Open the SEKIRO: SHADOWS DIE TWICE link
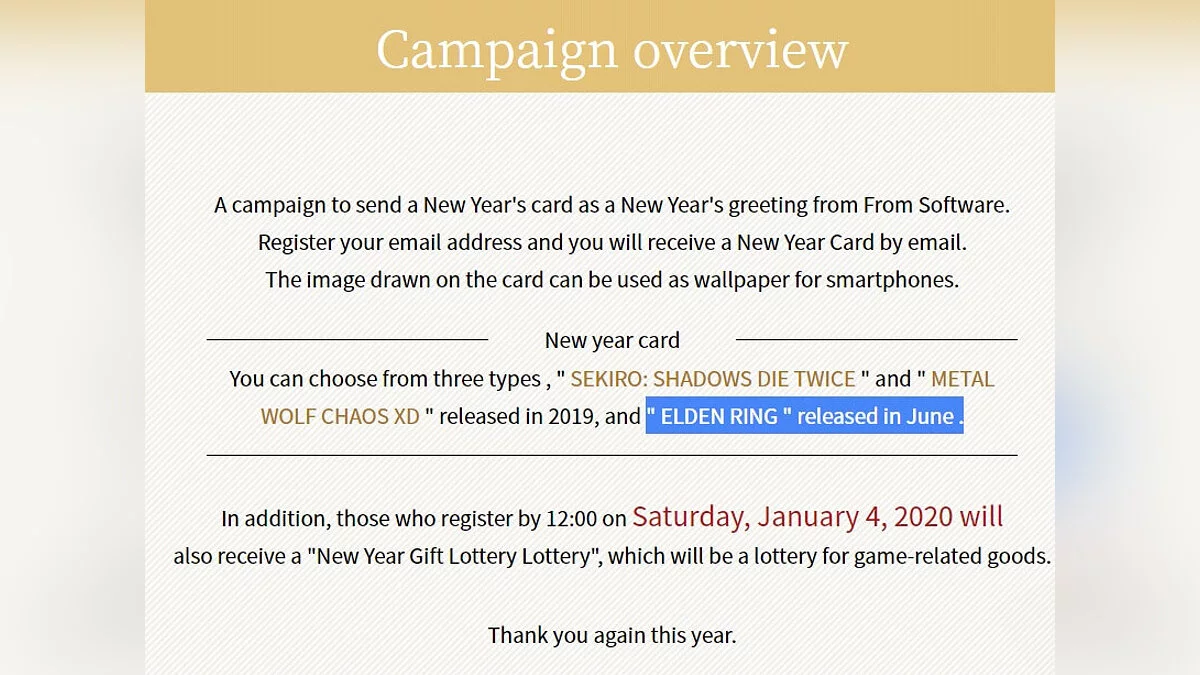Screen dimensions: 1200x675 click(713, 379)
